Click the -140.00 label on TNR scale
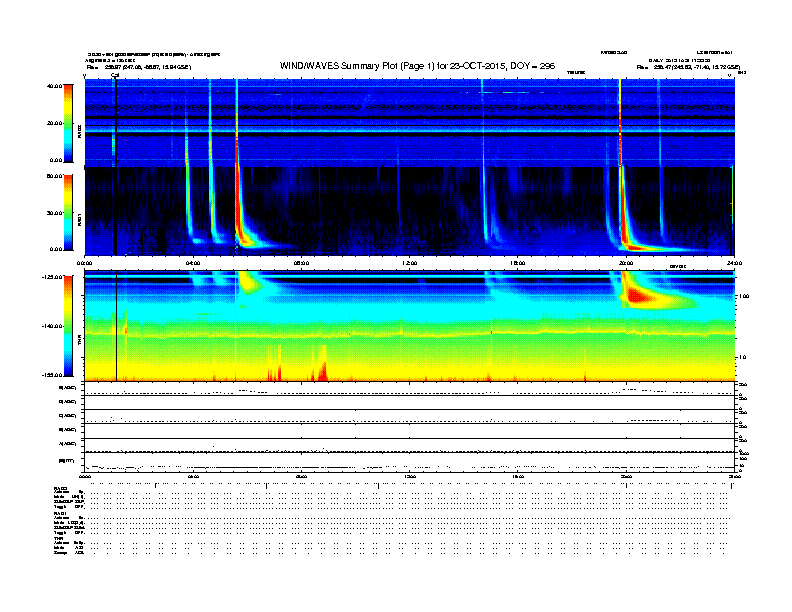 point(53,326)
